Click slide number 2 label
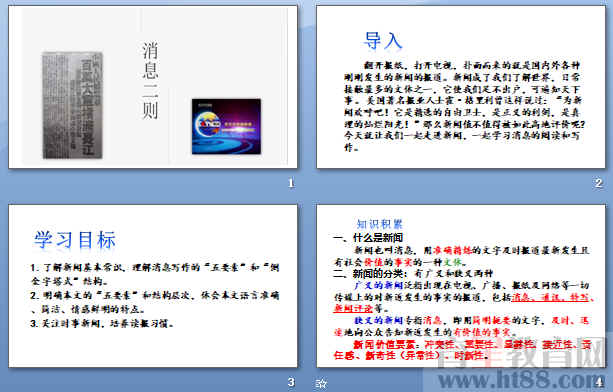This screenshot has width=613, height=392. coord(599,183)
